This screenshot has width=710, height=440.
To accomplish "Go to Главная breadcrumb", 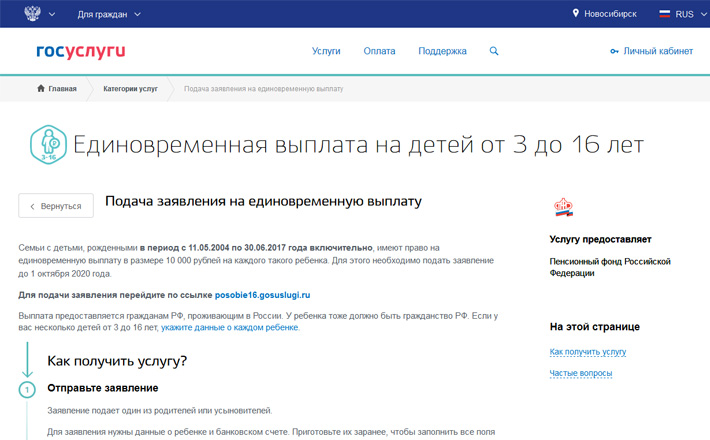I will pyautogui.click(x=62, y=89).
